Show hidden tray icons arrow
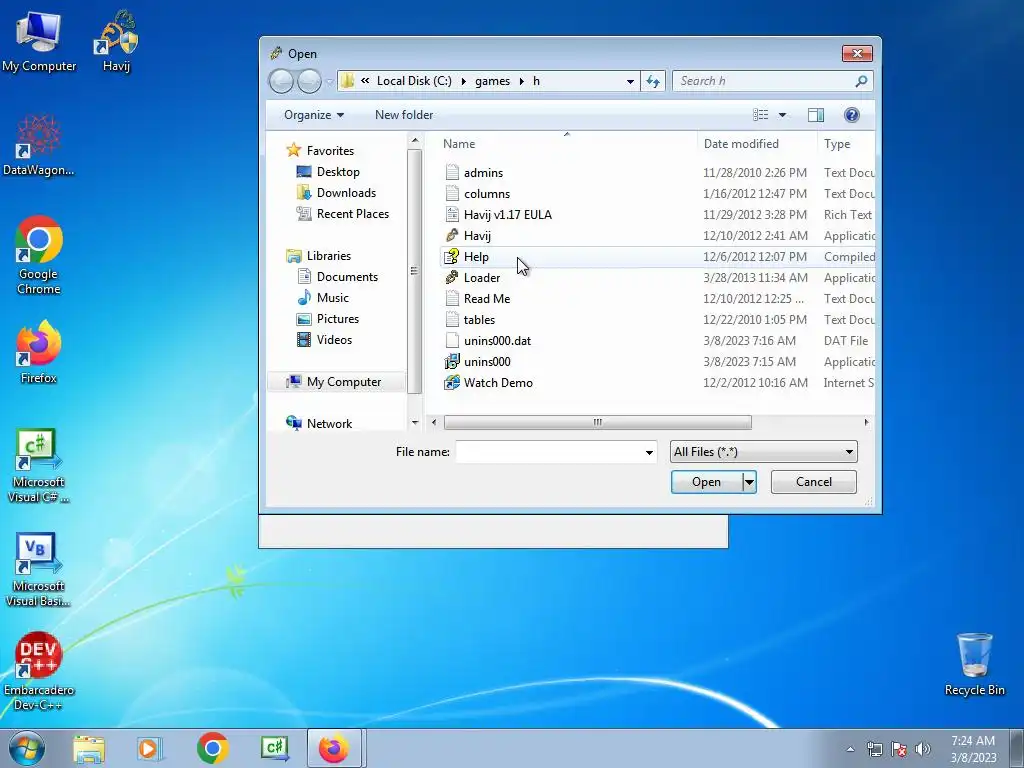 (x=850, y=749)
